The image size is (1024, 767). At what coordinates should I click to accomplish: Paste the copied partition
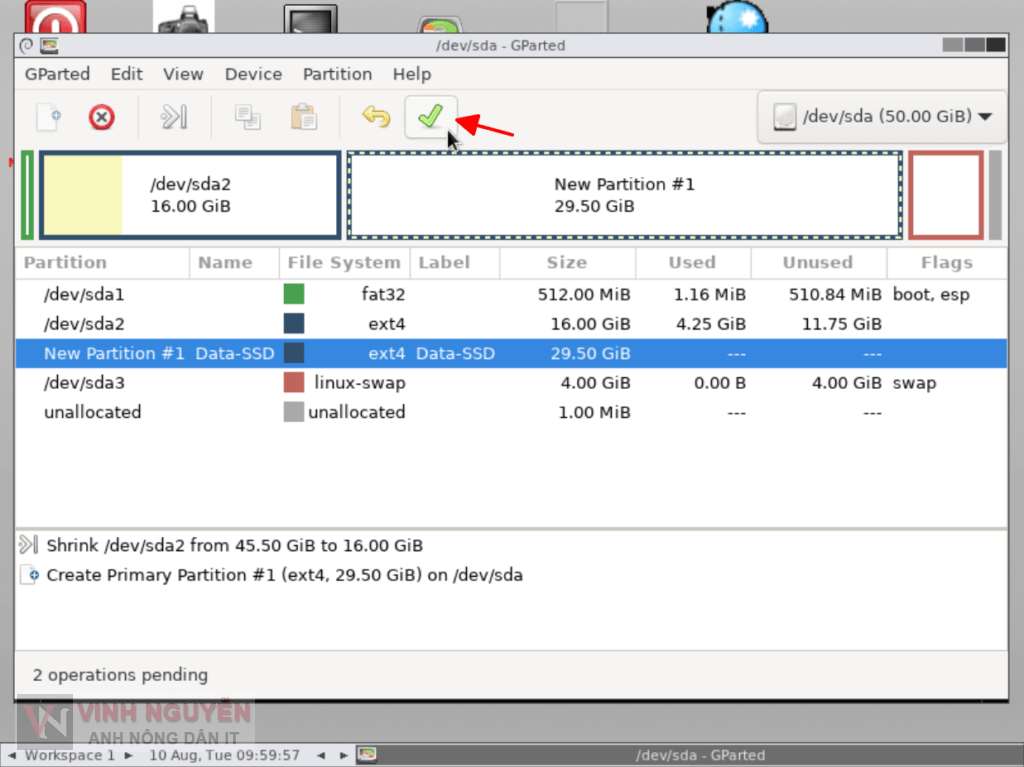[x=303, y=117]
